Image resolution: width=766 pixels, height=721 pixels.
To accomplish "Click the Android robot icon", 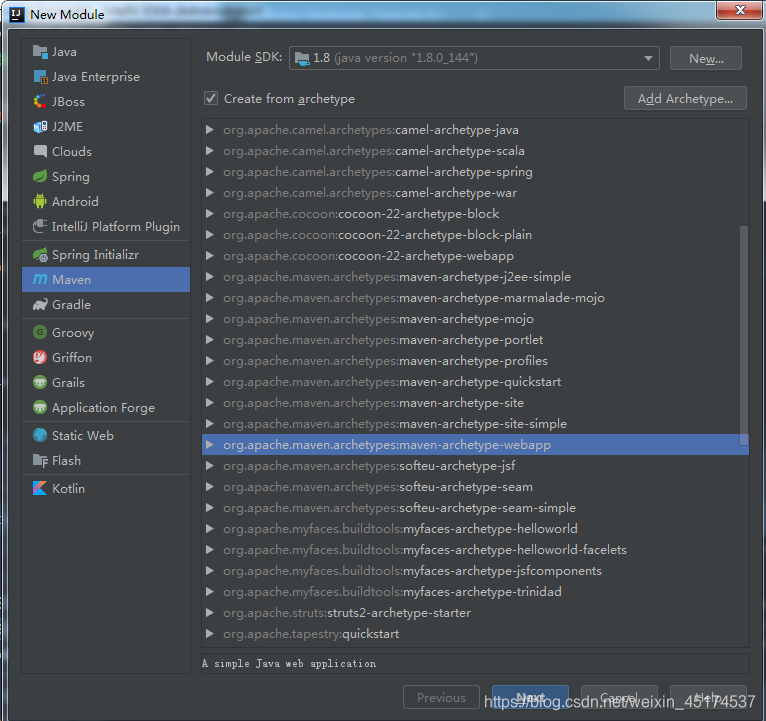I will (40, 201).
